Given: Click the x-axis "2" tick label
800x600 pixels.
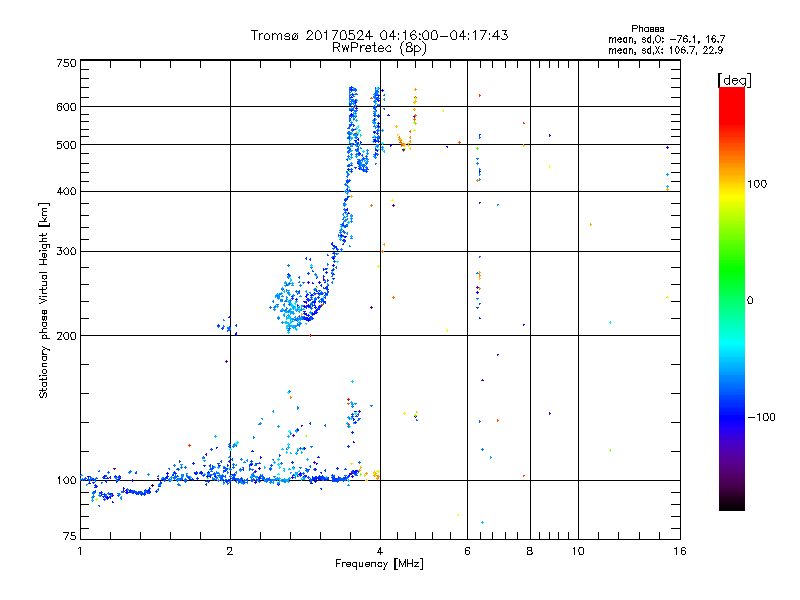Looking at the screenshot, I should (x=230, y=551).
